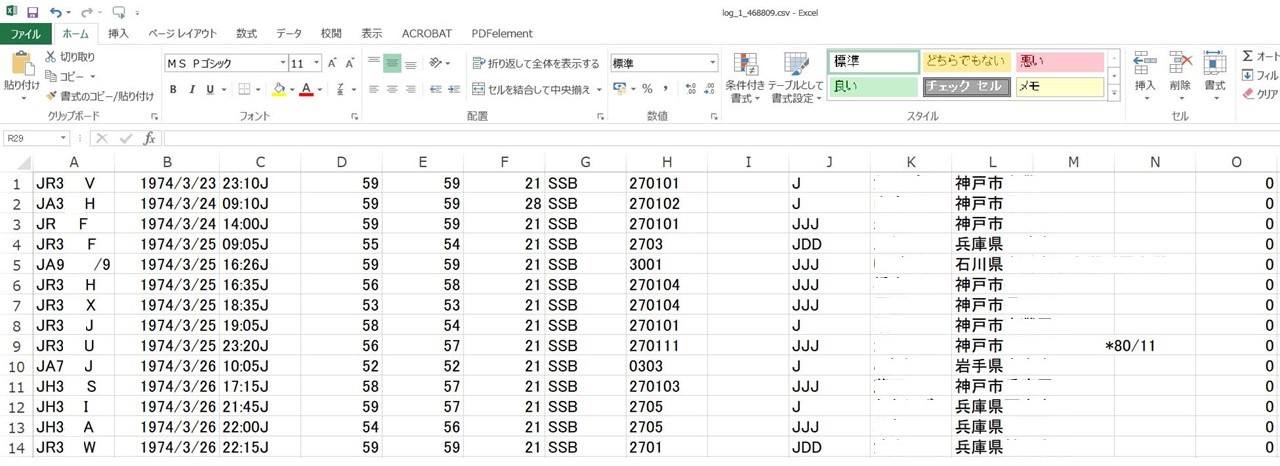
Task: Click the Increase Font Size icon
Action: click(333, 63)
